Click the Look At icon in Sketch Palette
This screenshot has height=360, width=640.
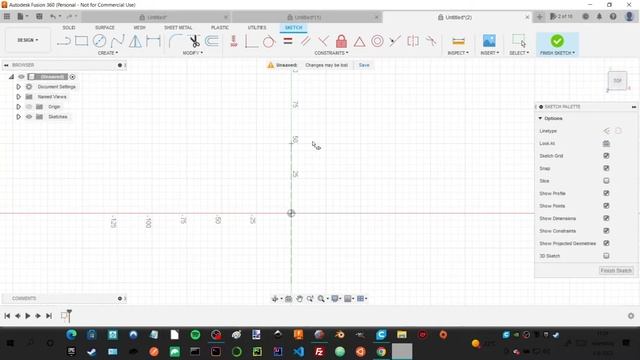[x=606, y=143]
